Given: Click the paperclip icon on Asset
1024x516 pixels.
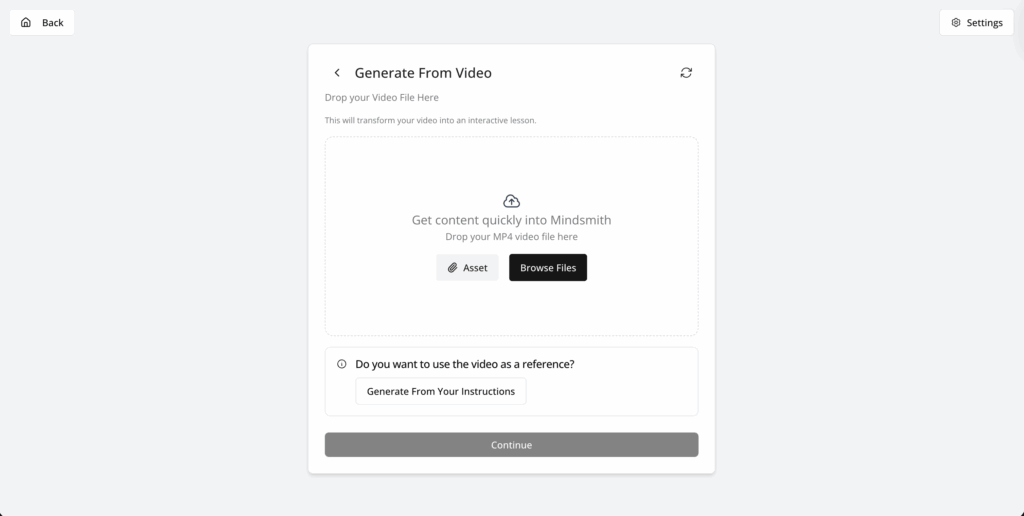Looking at the screenshot, I should (452, 268).
